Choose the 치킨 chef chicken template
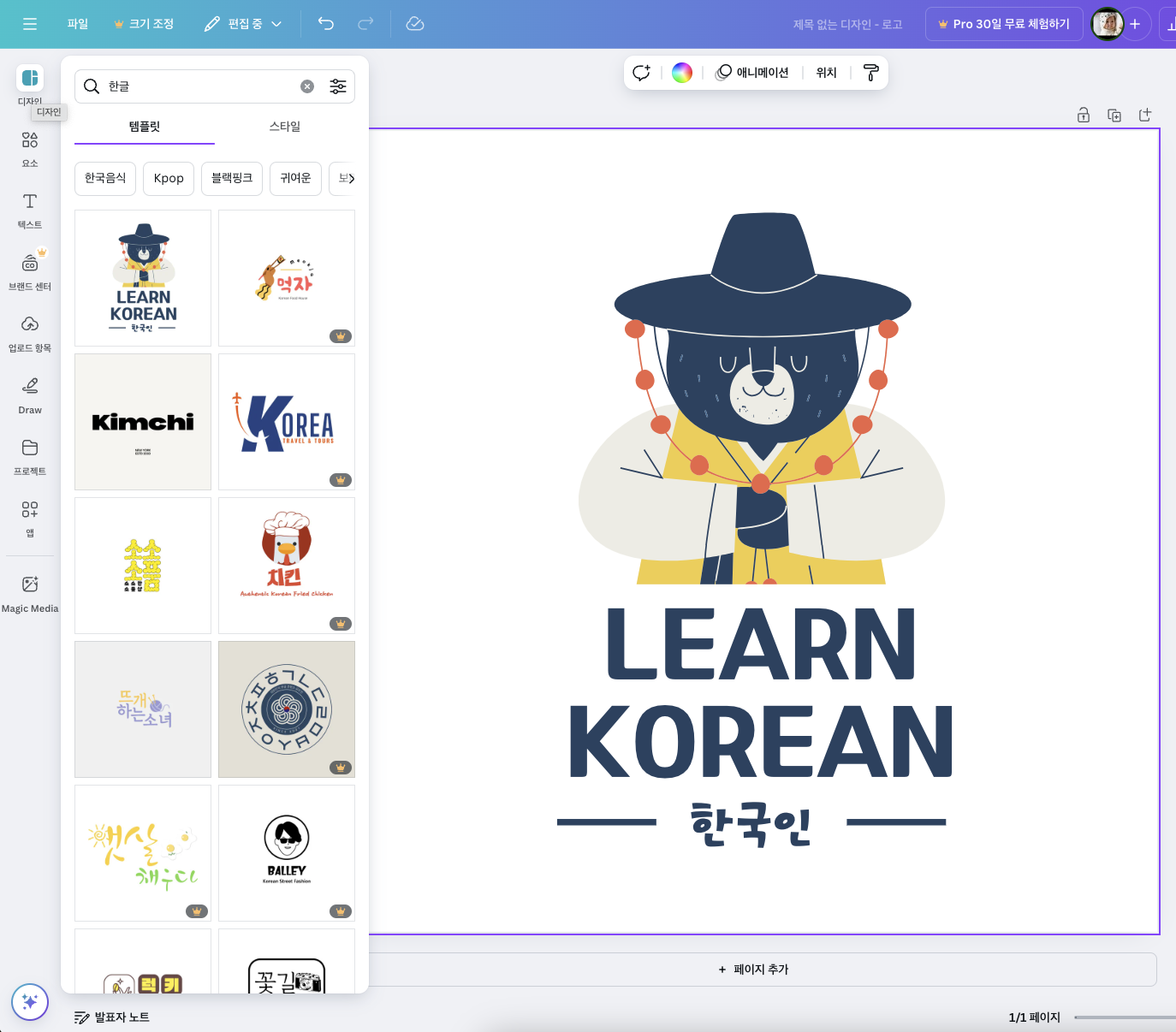Viewport: 1176px width, 1032px height. [x=287, y=566]
